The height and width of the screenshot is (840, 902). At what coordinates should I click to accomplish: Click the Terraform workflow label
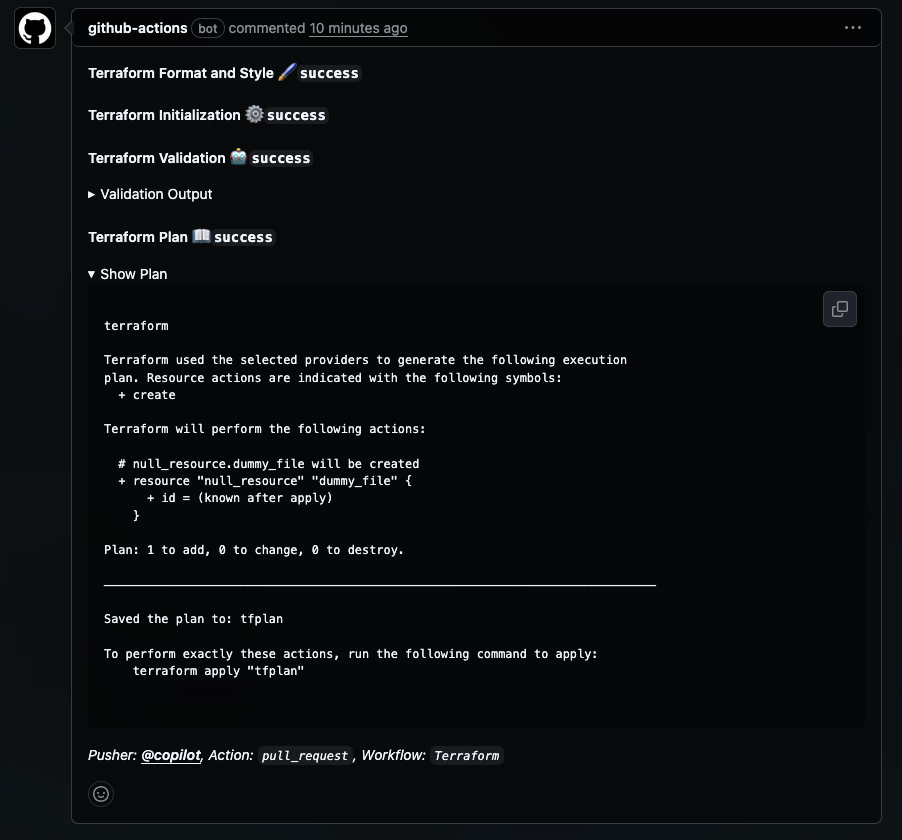click(x=466, y=756)
